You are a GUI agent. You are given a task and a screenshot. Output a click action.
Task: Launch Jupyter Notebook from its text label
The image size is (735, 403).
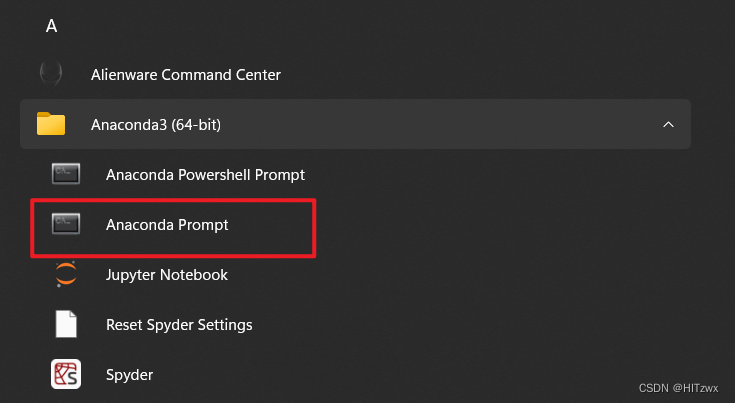click(x=167, y=275)
